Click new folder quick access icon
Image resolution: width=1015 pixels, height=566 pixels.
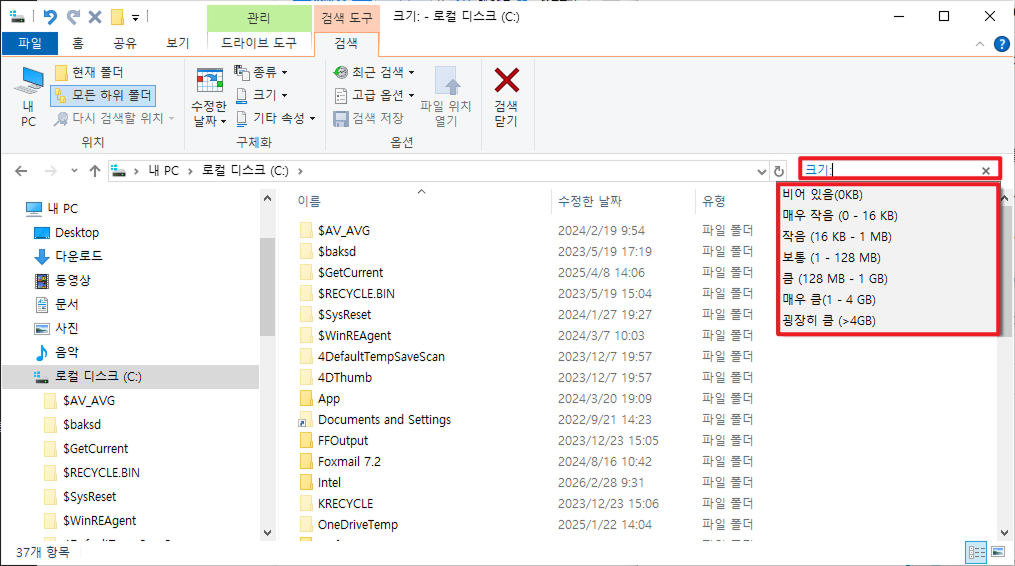[117, 17]
